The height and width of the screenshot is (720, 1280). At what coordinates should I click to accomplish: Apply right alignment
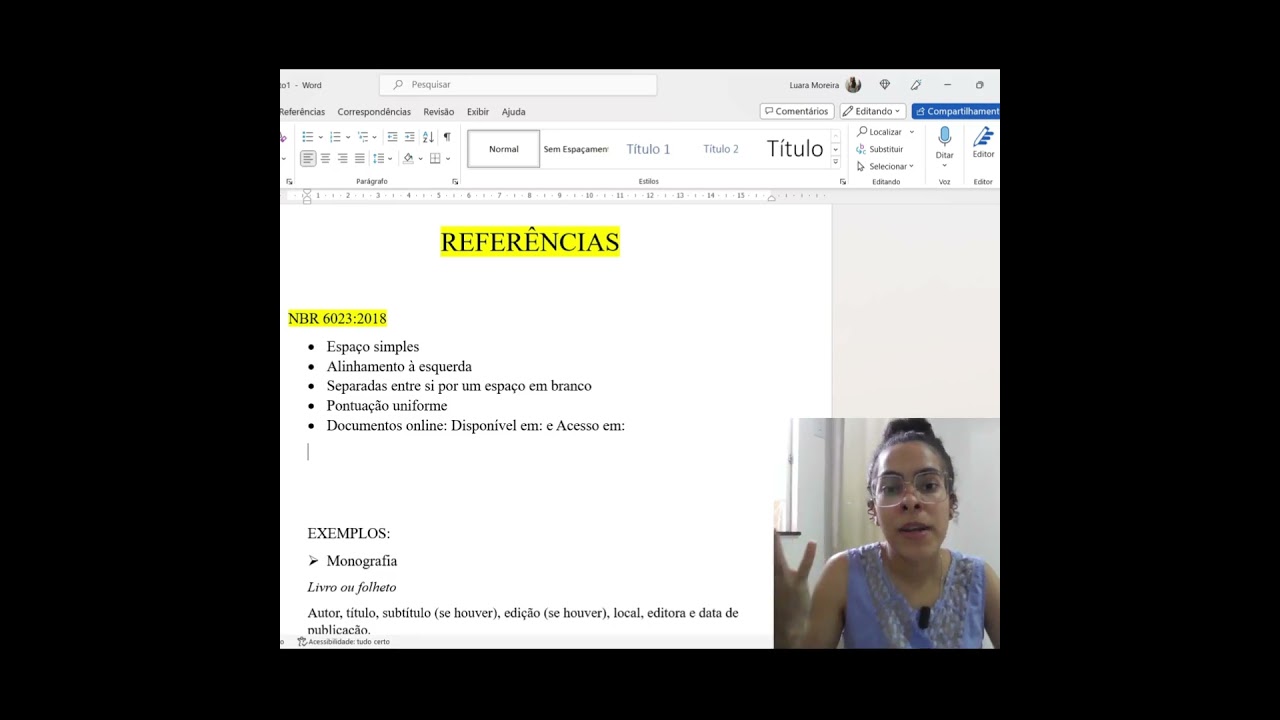pos(342,158)
